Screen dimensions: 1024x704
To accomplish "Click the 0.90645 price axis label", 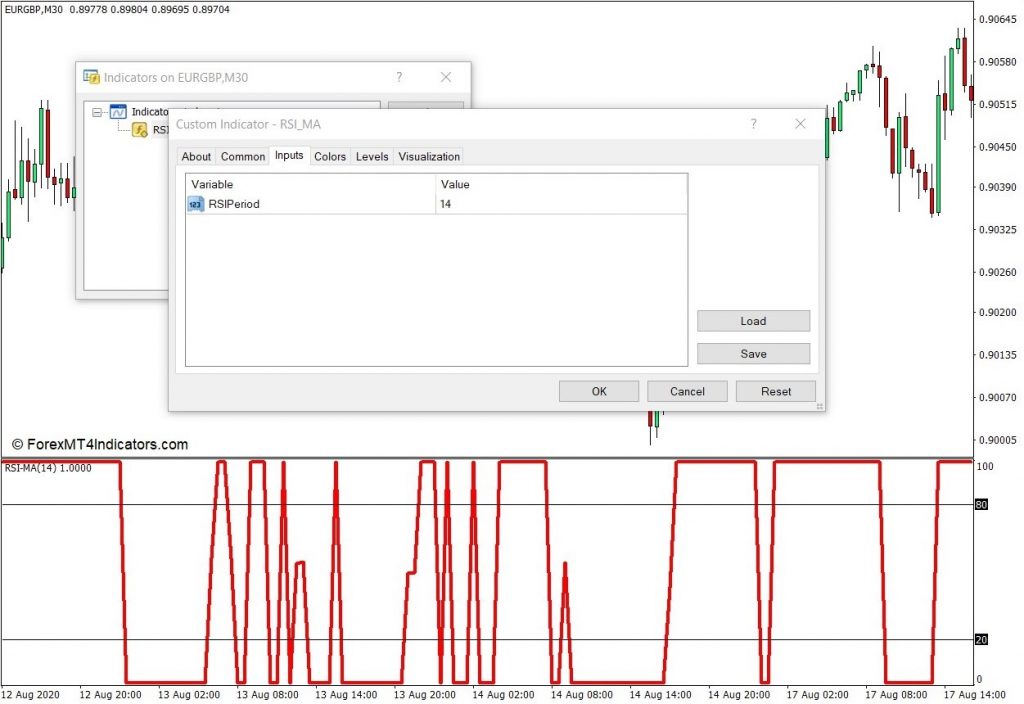I will click(x=997, y=20).
